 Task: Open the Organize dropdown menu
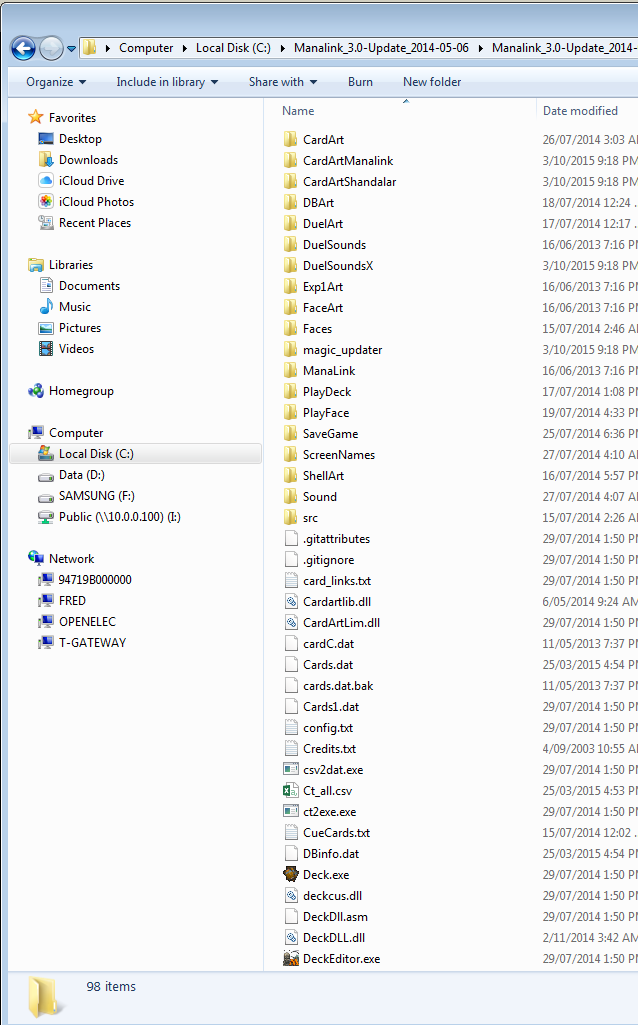pyautogui.click(x=56, y=82)
